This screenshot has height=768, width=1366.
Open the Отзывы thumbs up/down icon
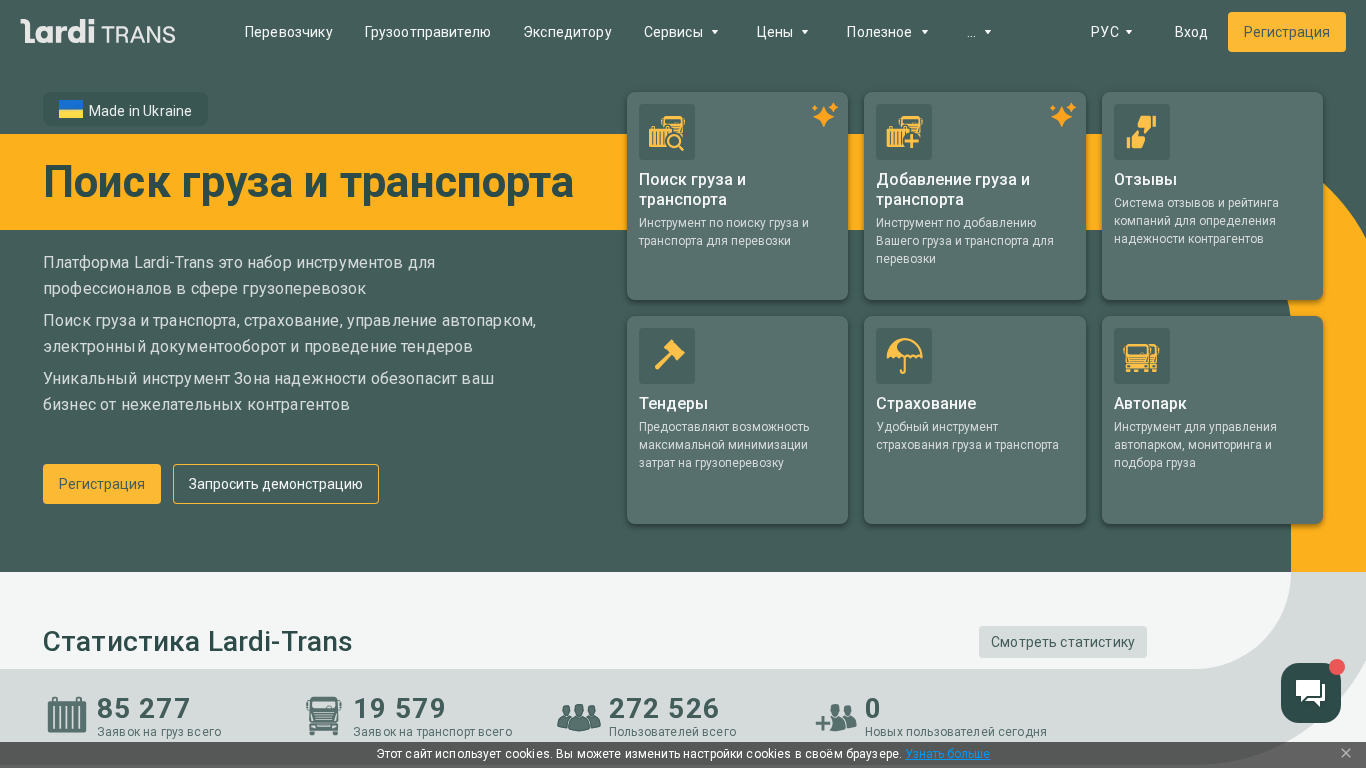tap(1141, 132)
